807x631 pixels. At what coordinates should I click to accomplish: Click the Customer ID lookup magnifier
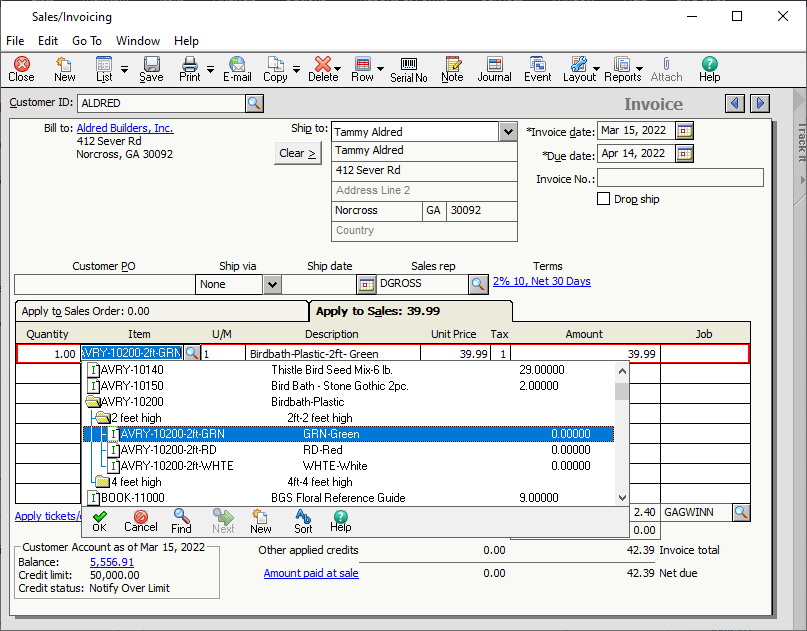pyautogui.click(x=254, y=103)
